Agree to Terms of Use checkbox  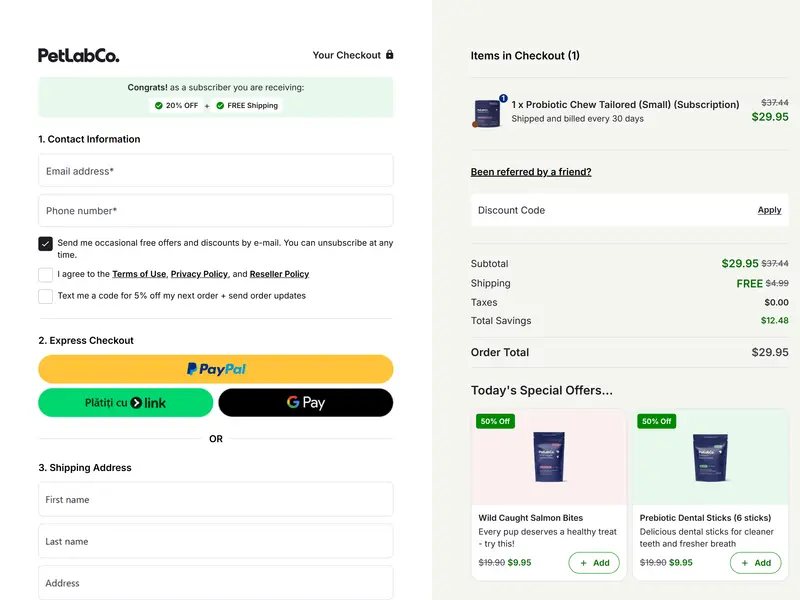[46, 274]
